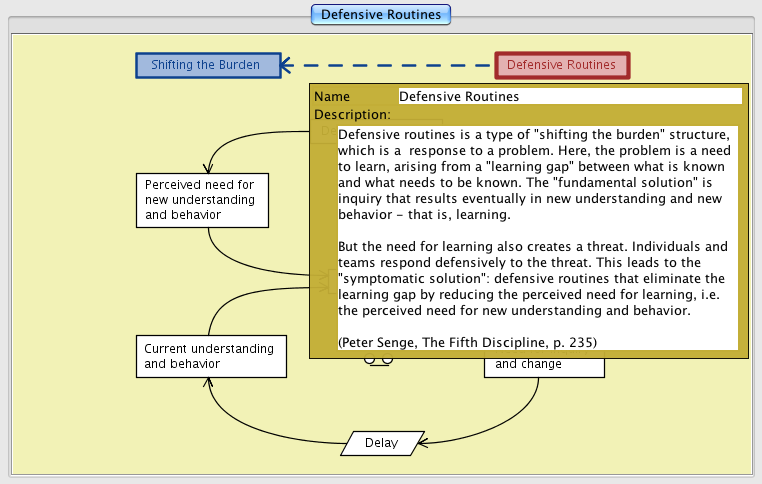The image size is (762, 484).
Task: Click the dashed arrow between the top nodes
Action: pyautogui.click(x=390, y=66)
